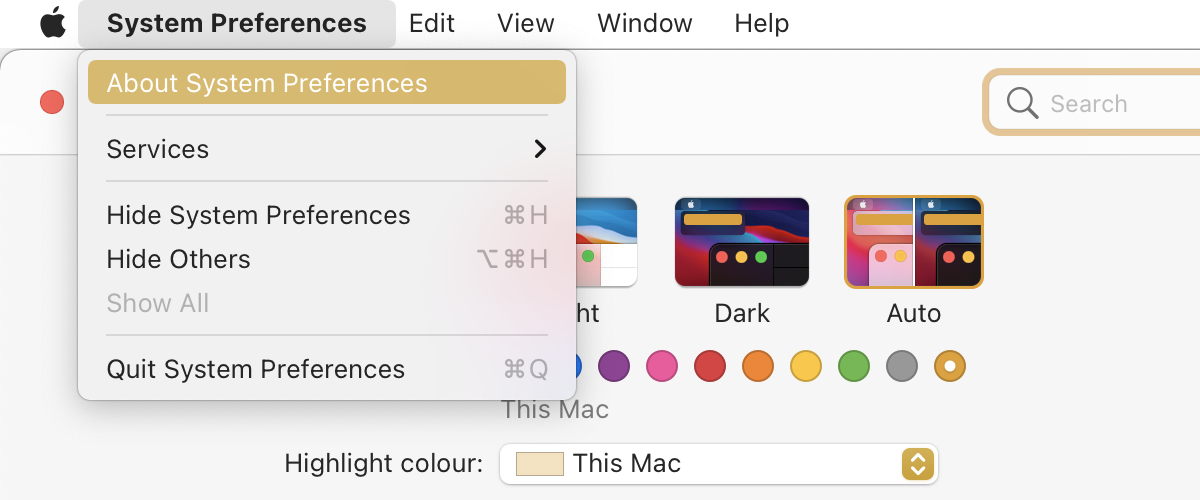
Task: Select the red accent colour
Action: tap(710, 367)
